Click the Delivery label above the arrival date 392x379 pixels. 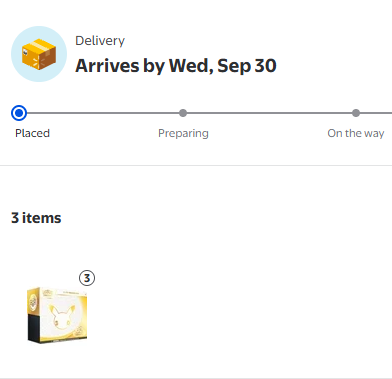pyautogui.click(x=100, y=41)
